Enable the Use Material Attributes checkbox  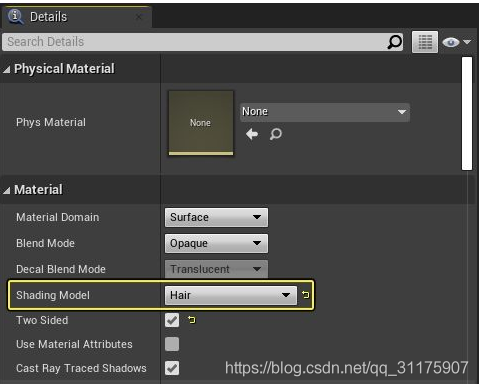click(x=172, y=344)
